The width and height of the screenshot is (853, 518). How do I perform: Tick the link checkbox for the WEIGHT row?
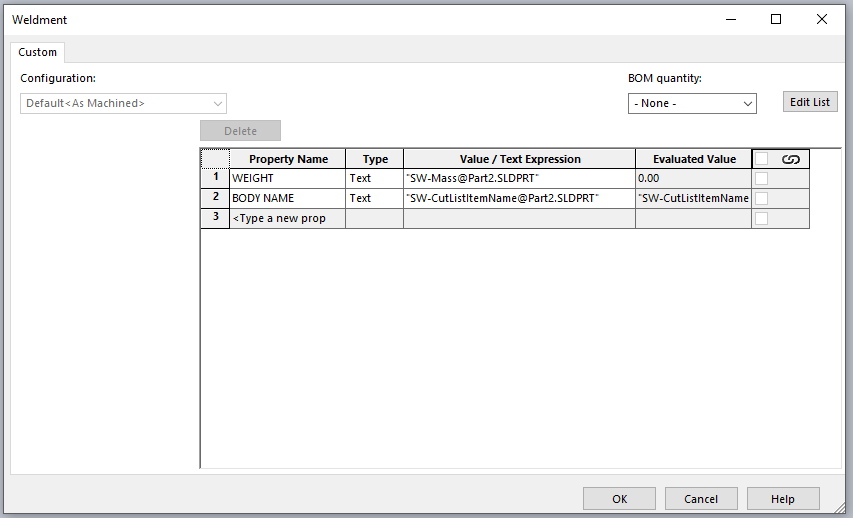[762, 178]
